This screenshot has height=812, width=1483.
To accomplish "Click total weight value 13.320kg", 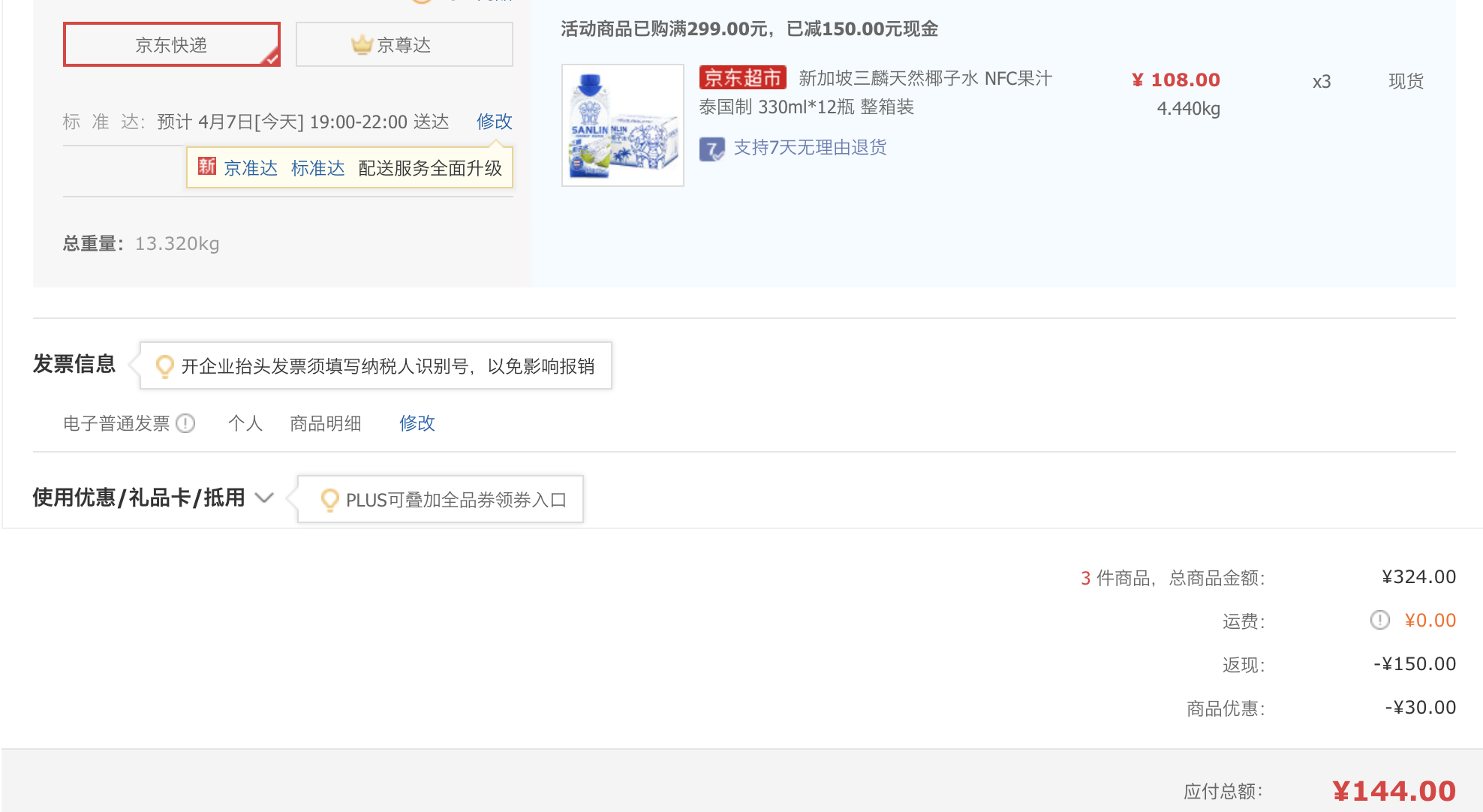I will point(177,244).
